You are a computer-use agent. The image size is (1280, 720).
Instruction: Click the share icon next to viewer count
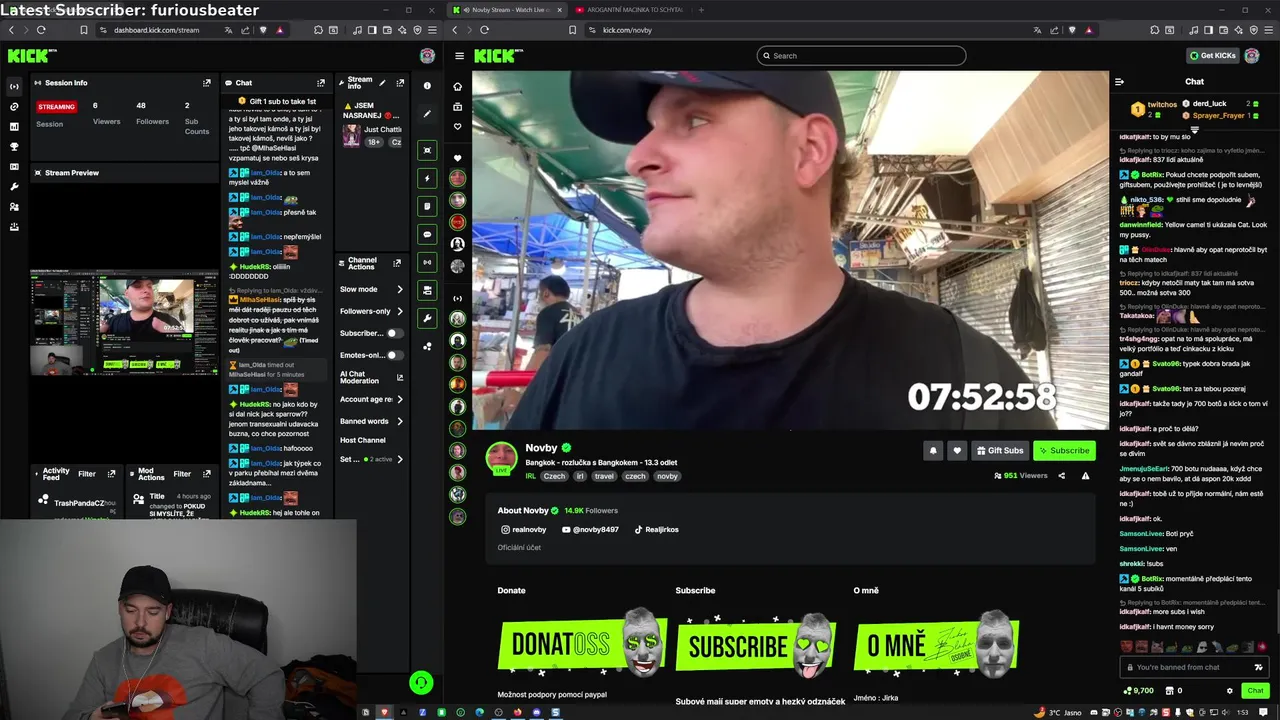click(x=1061, y=476)
